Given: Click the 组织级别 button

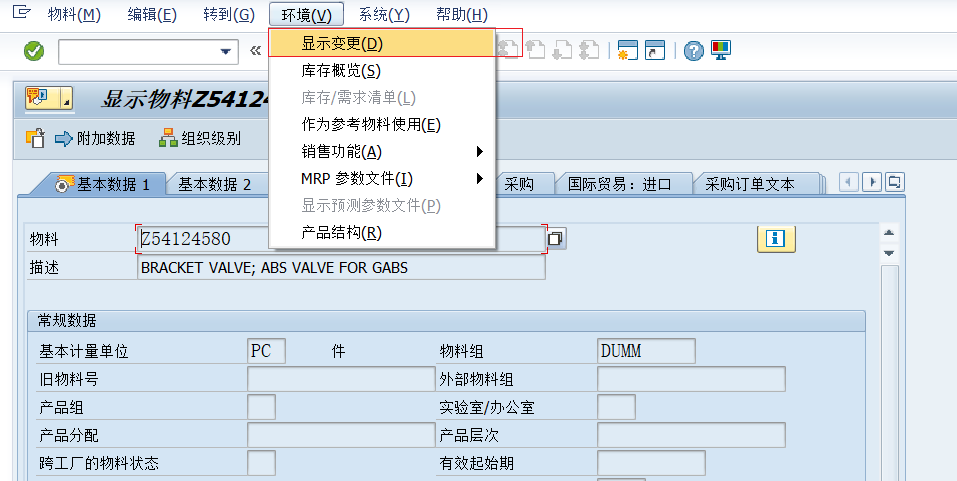Looking at the screenshot, I should 200,139.
